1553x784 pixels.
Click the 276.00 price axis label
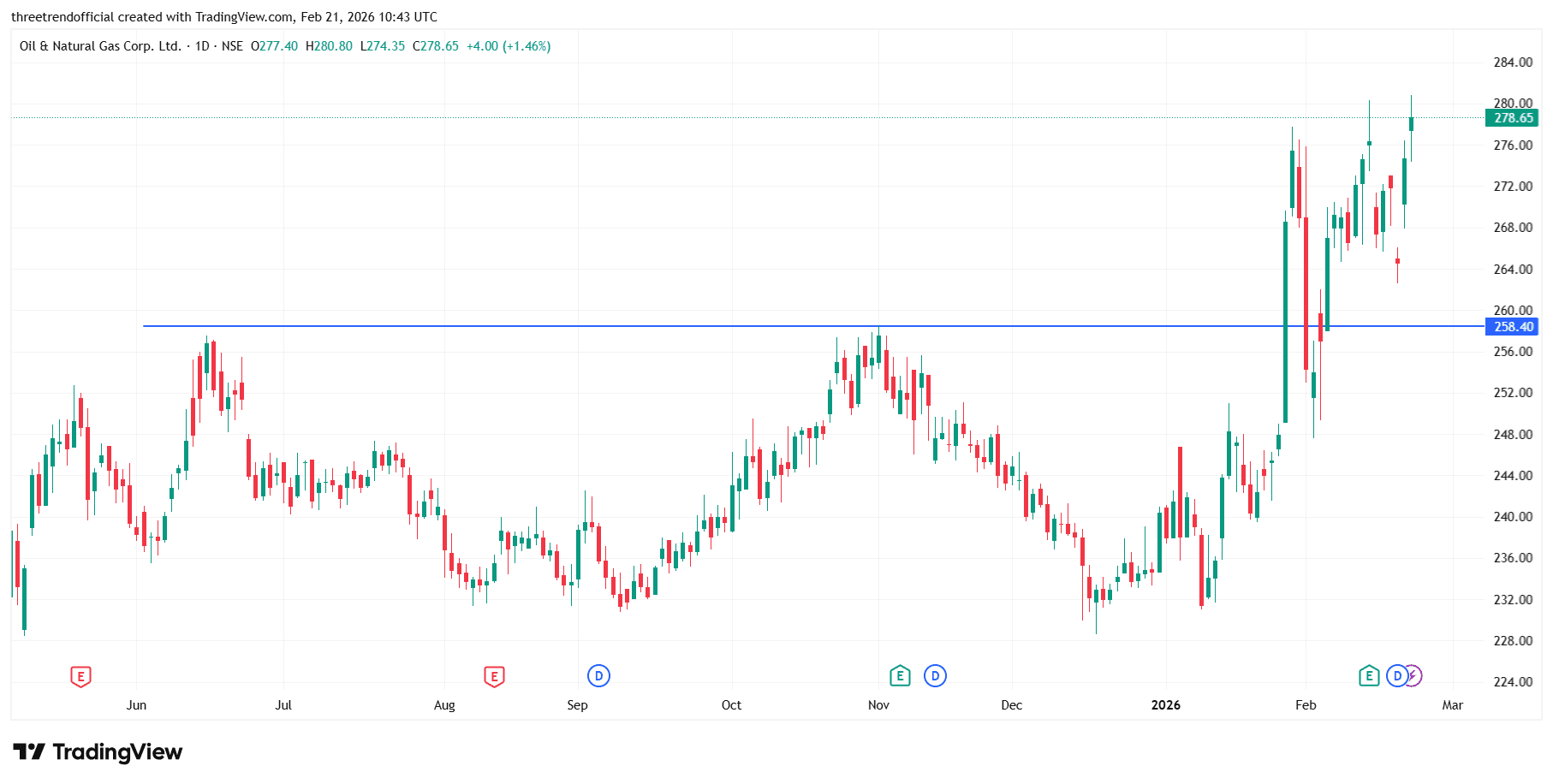1513,146
